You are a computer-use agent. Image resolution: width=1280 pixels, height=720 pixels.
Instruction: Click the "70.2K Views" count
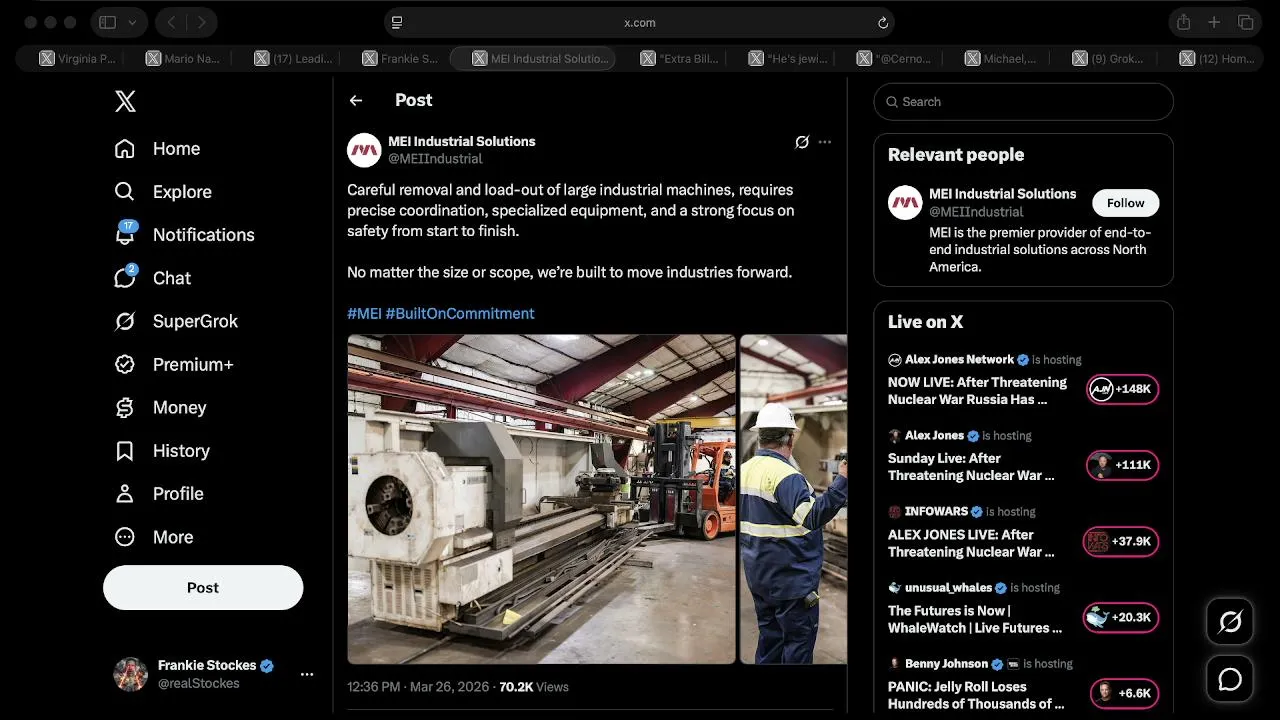click(534, 687)
